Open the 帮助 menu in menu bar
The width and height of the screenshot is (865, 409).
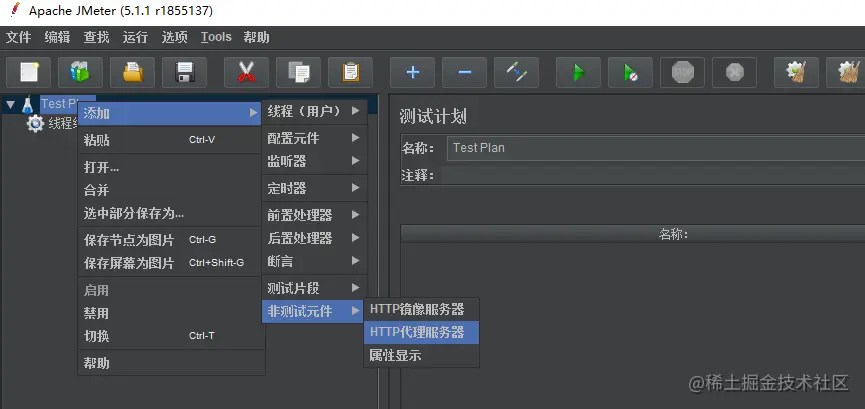pos(257,38)
